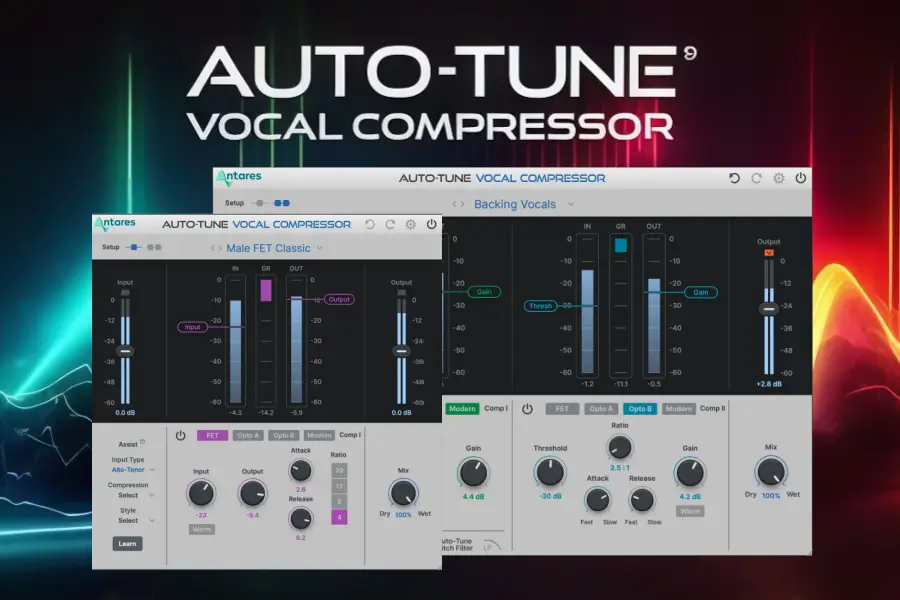Click blue Gain marker on Comp II meter
This screenshot has width=900, height=600.
pyautogui.click(x=700, y=292)
